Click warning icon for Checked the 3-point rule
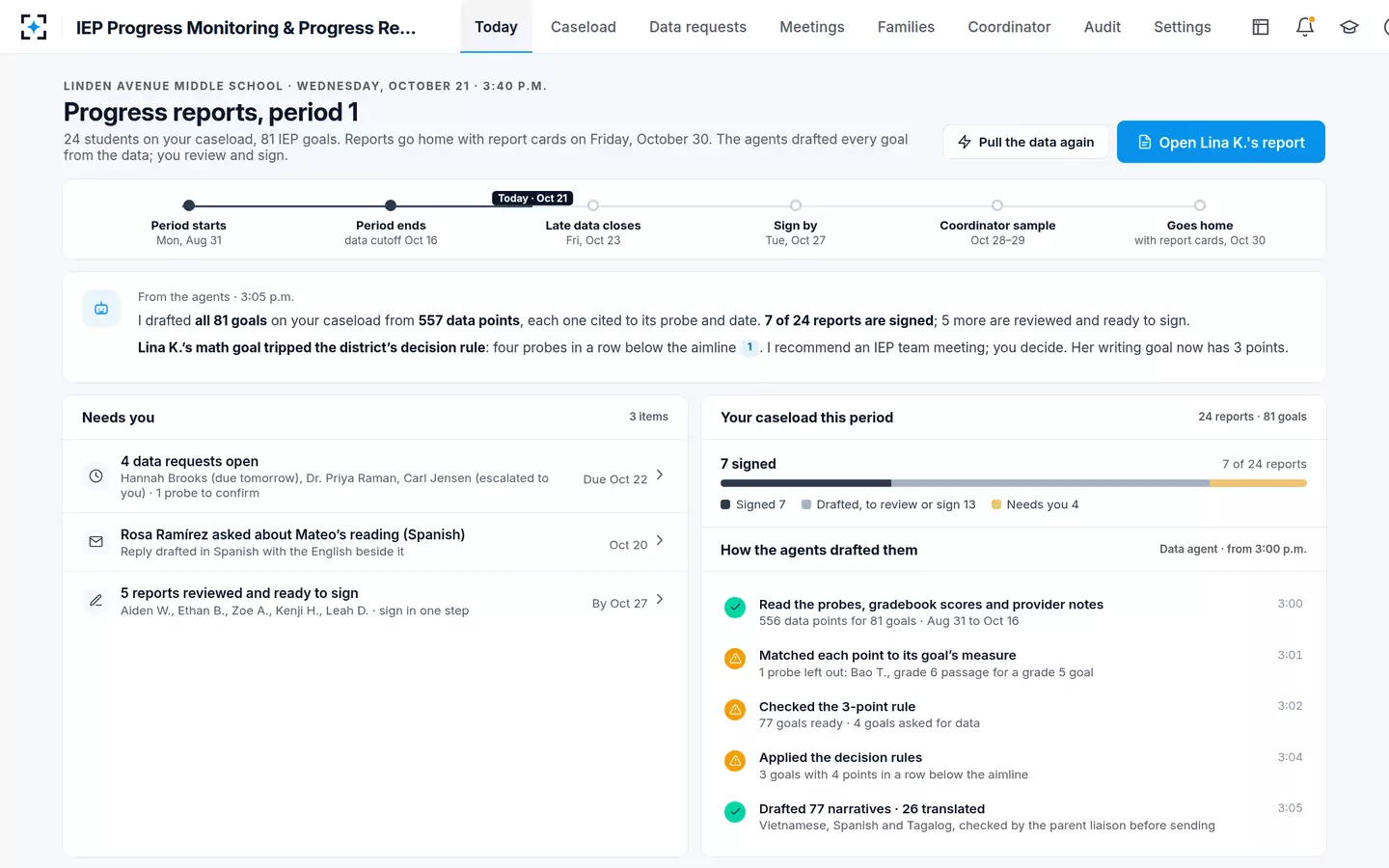The height and width of the screenshot is (868, 1389). click(735, 710)
